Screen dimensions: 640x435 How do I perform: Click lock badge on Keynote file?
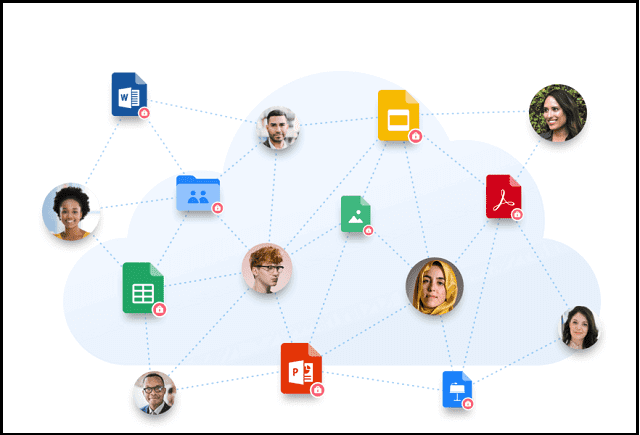468,404
